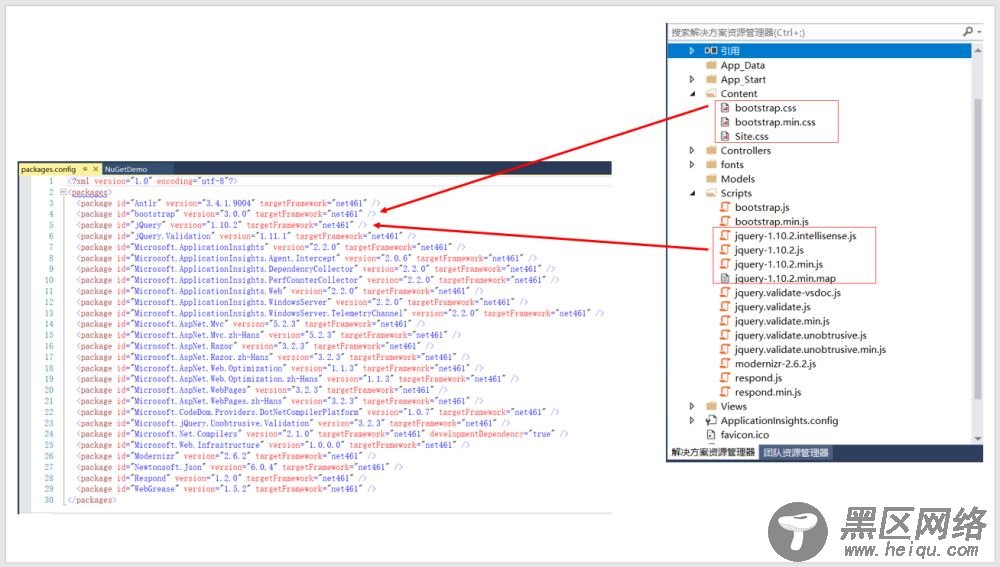Click the Respond package line

click(x=223, y=478)
